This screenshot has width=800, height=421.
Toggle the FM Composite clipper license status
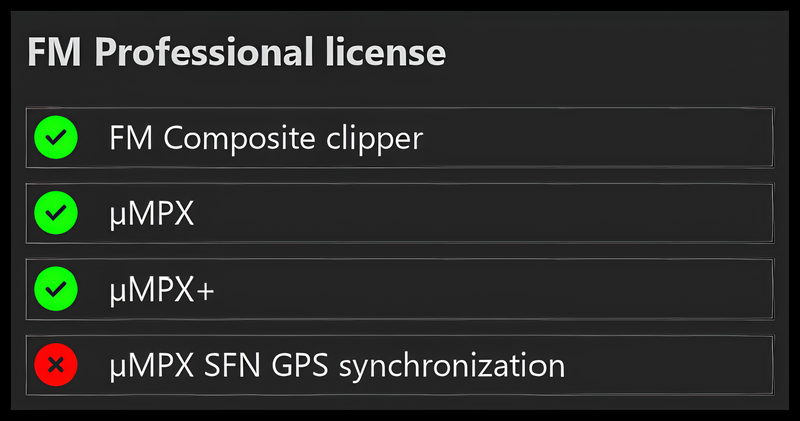coord(56,137)
